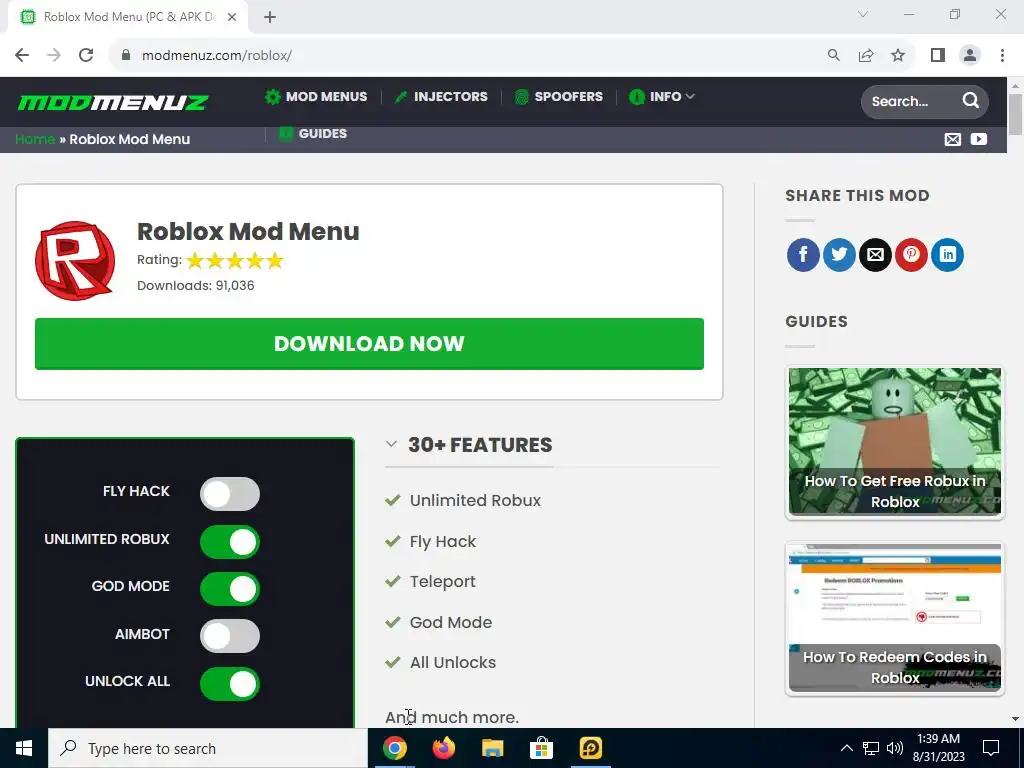
Task: Open the Injectors nav item
Action: 441,97
